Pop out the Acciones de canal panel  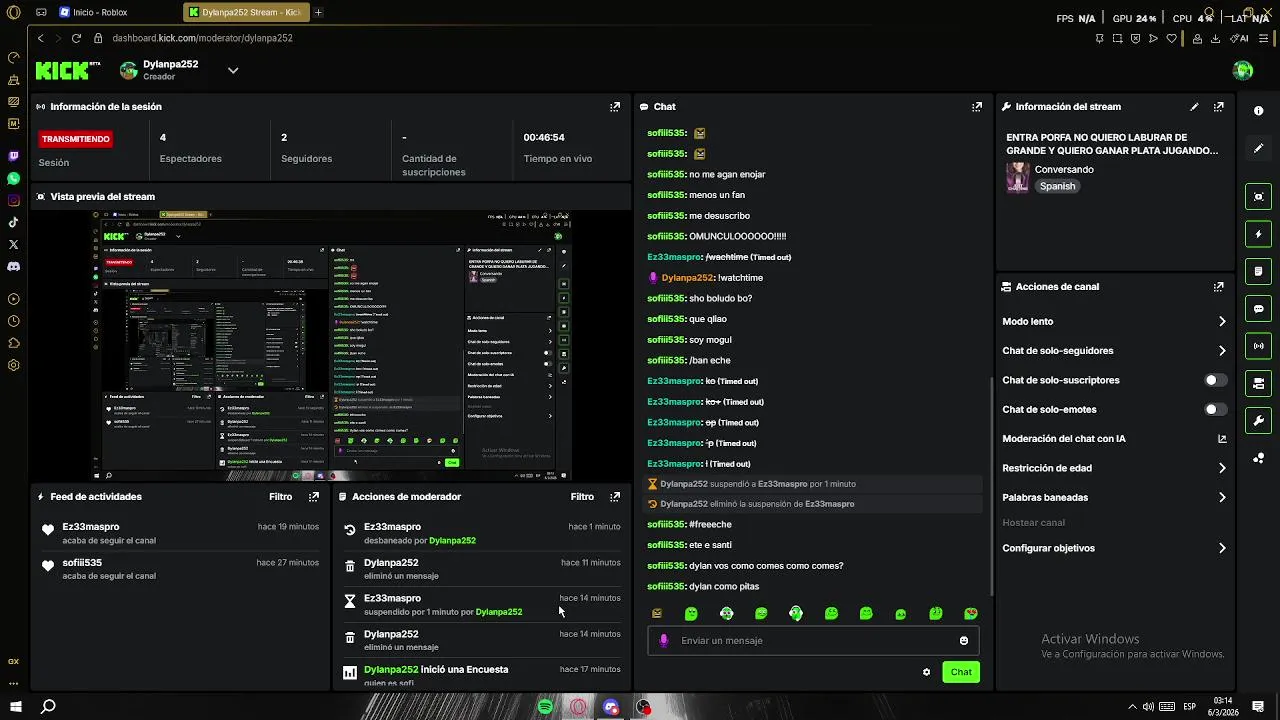coord(1218,286)
